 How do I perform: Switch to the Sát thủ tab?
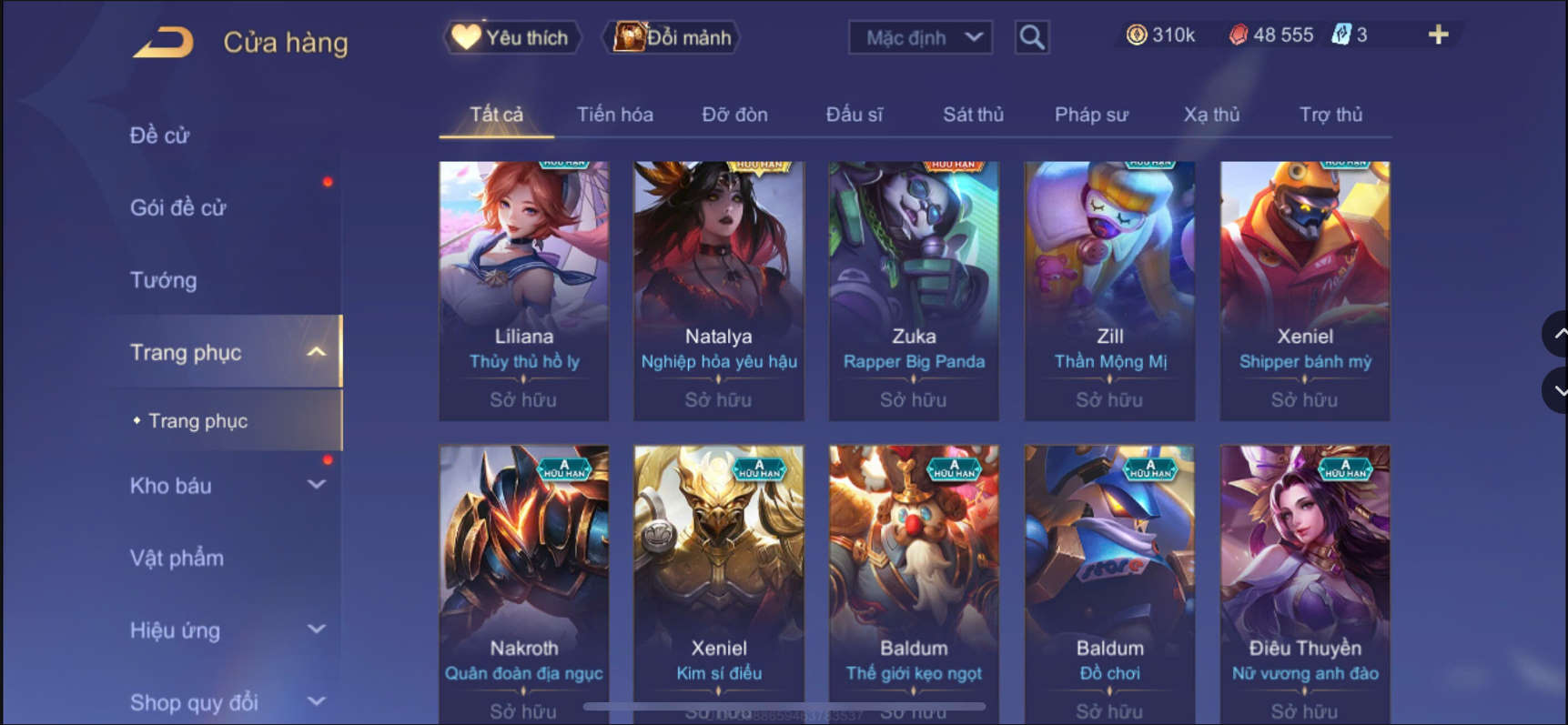pos(973,115)
